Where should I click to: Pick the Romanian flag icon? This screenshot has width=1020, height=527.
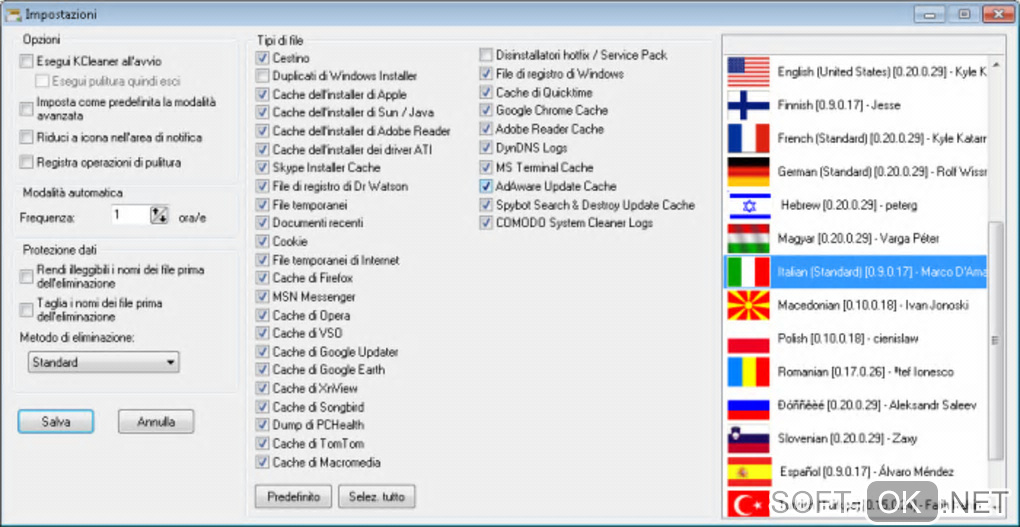click(x=748, y=372)
